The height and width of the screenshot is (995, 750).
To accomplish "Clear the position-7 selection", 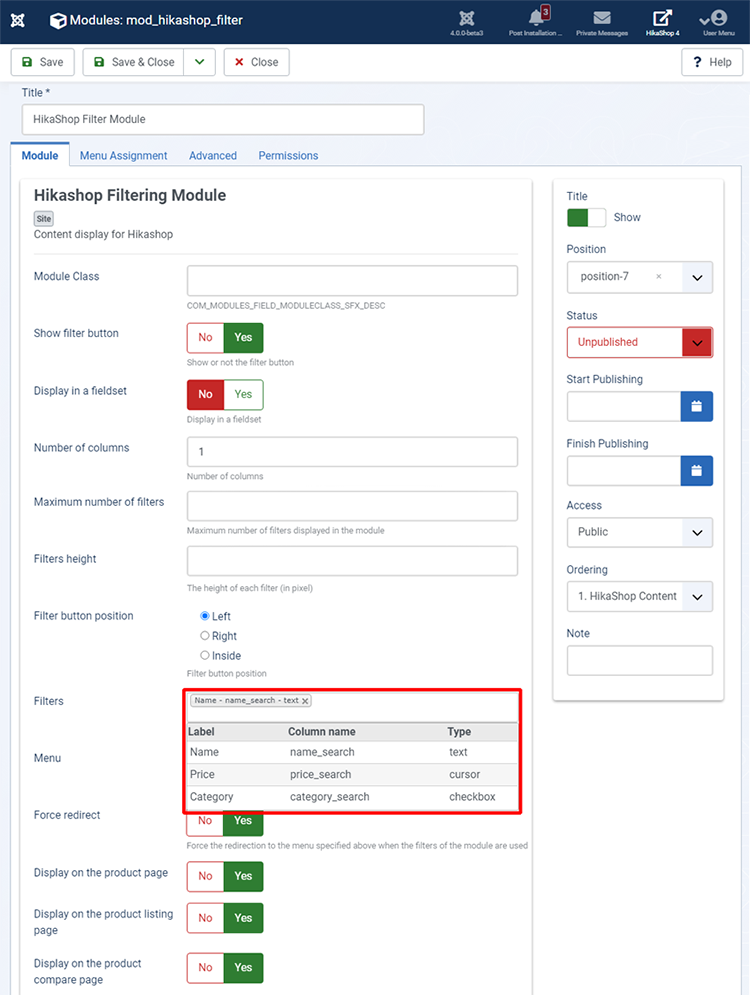I will (x=659, y=276).
